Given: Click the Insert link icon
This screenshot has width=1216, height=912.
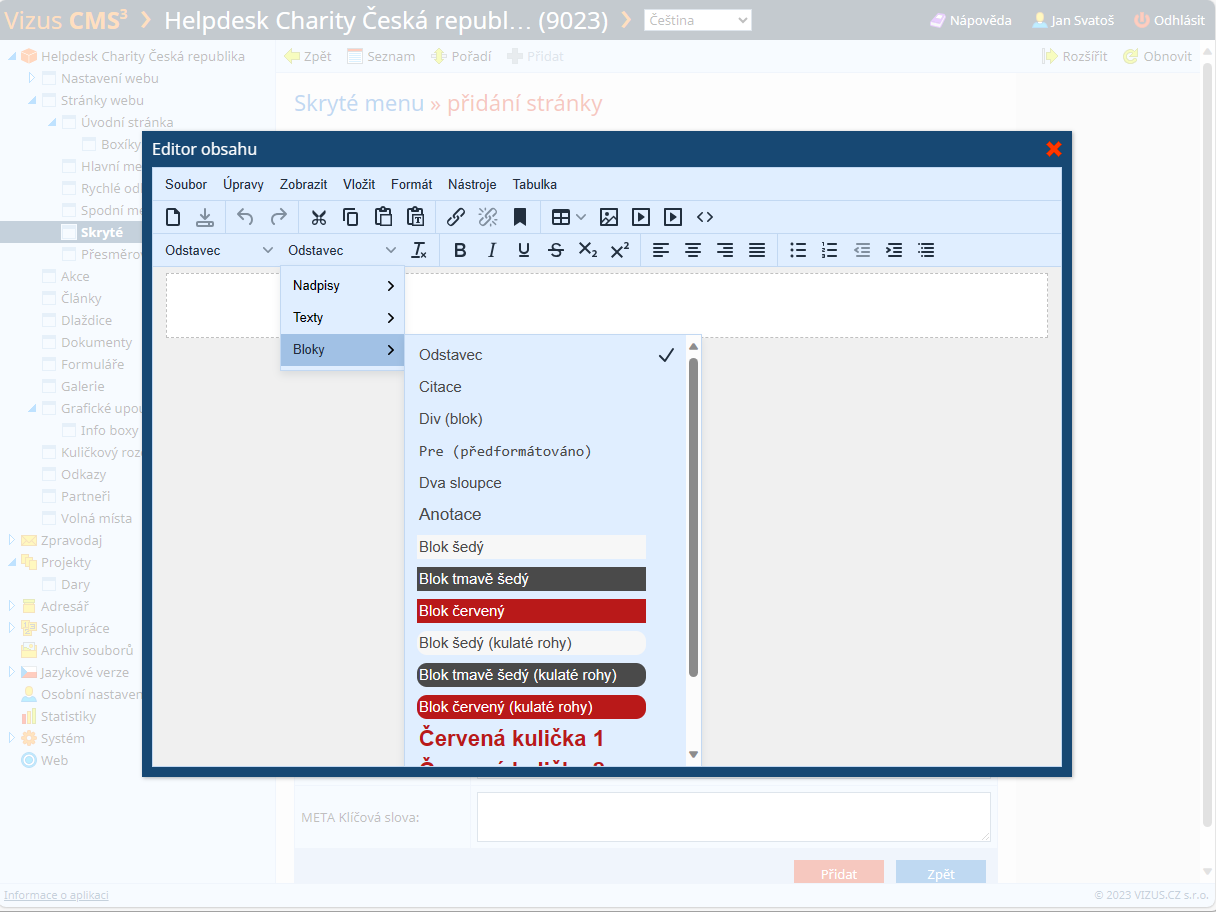Looking at the screenshot, I should click(456, 217).
